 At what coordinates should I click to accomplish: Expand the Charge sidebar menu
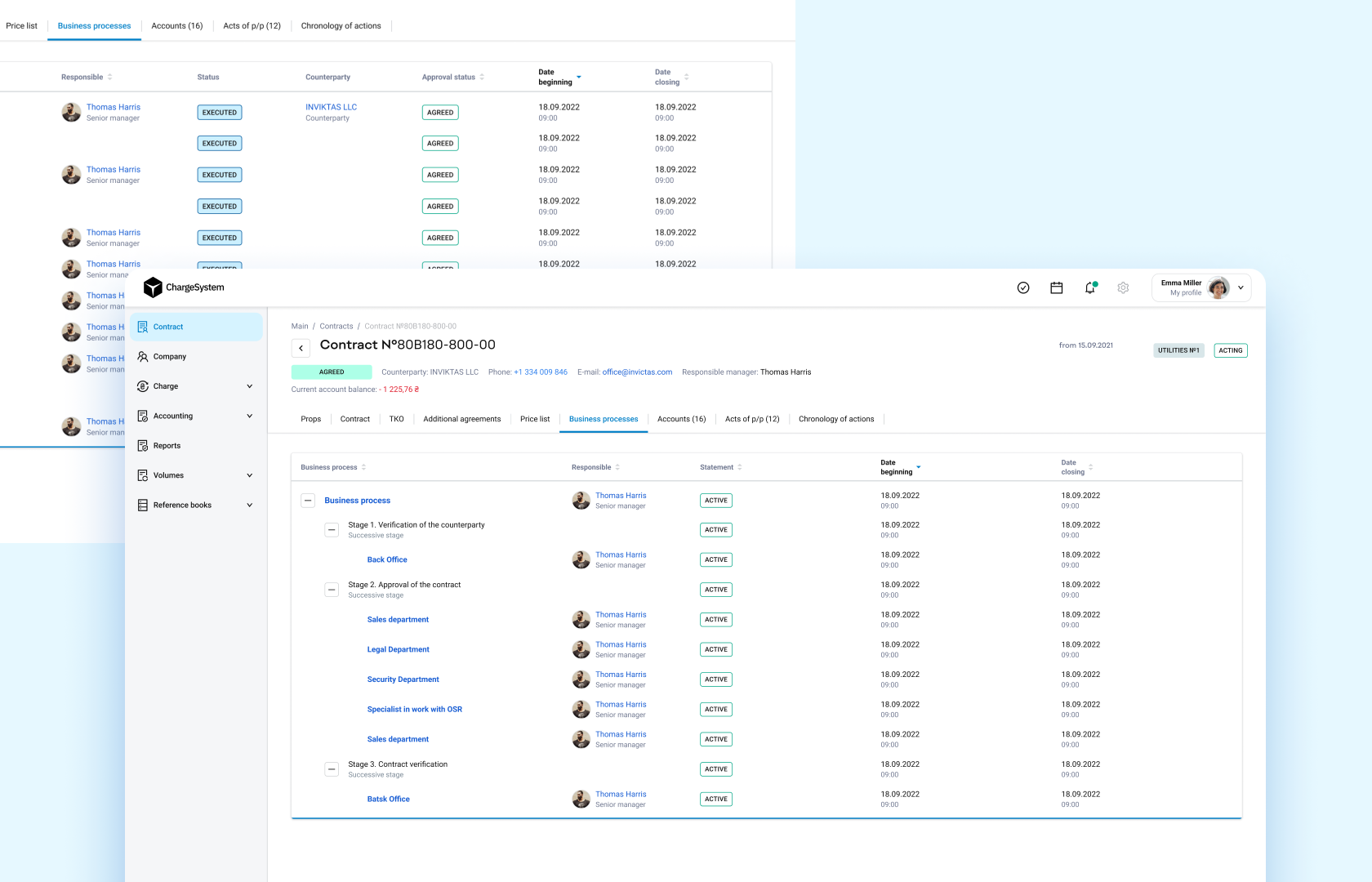[249, 386]
